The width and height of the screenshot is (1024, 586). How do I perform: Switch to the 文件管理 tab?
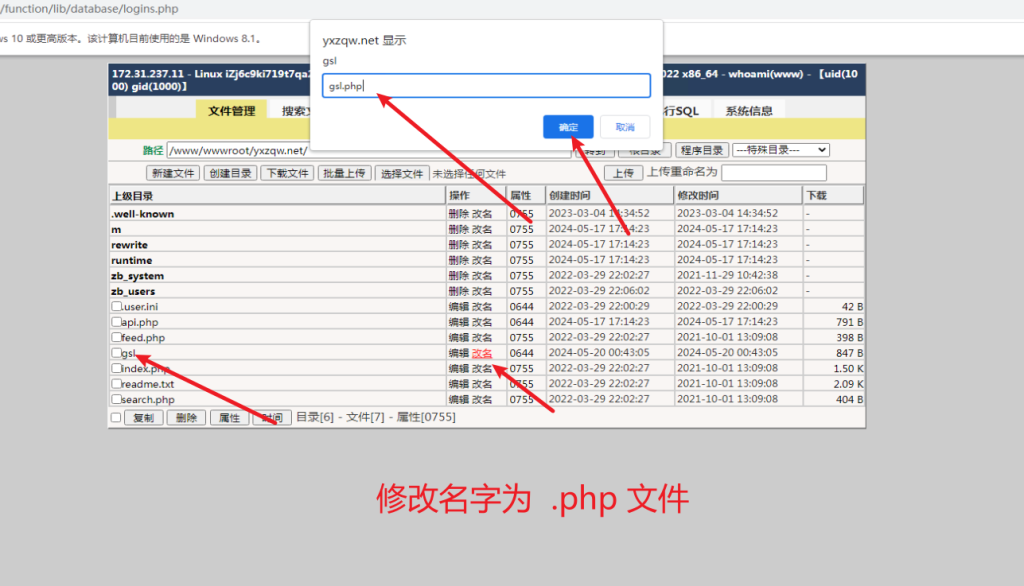pyautogui.click(x=231, y=111)
